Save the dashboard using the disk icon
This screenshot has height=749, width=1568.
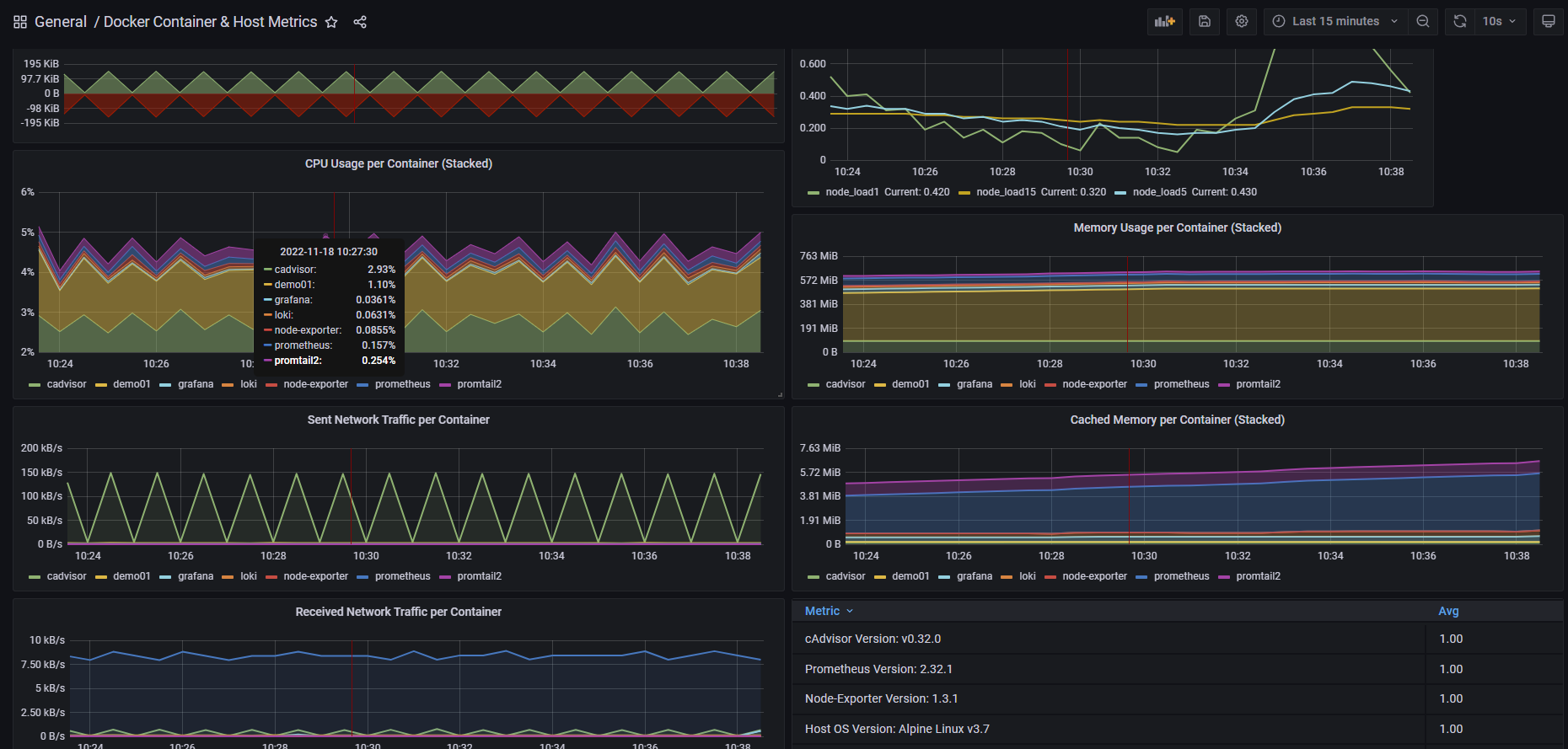(x=1205, y=21)
